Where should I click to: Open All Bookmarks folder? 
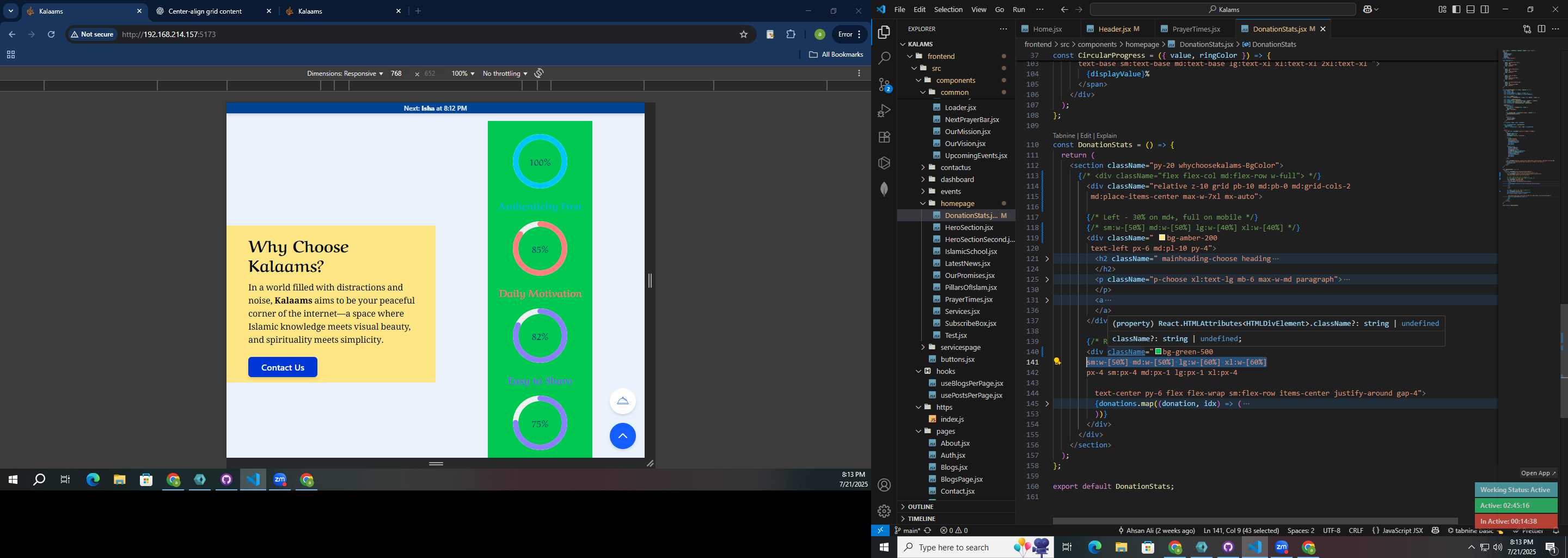tap(836, 55)
